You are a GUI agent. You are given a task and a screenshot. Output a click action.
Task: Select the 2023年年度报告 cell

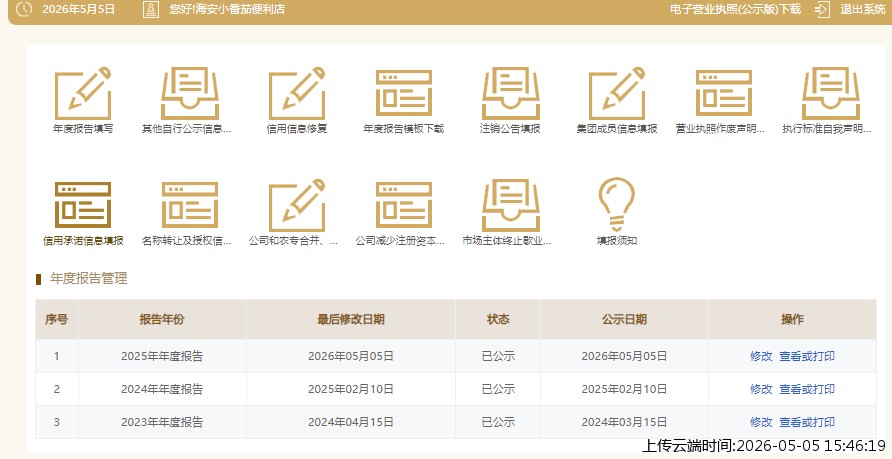click(162, 422)
